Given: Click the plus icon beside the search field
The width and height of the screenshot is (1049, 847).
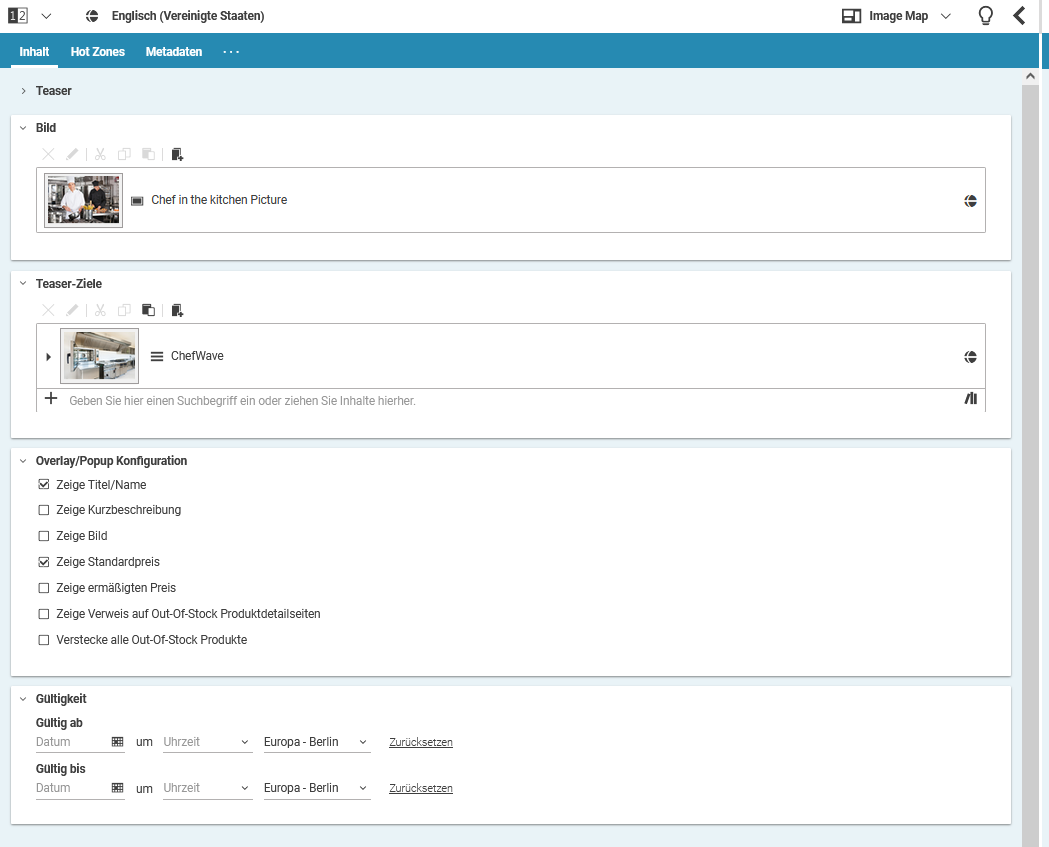Looking at the screenshot, I should click(x=51, y=399).
